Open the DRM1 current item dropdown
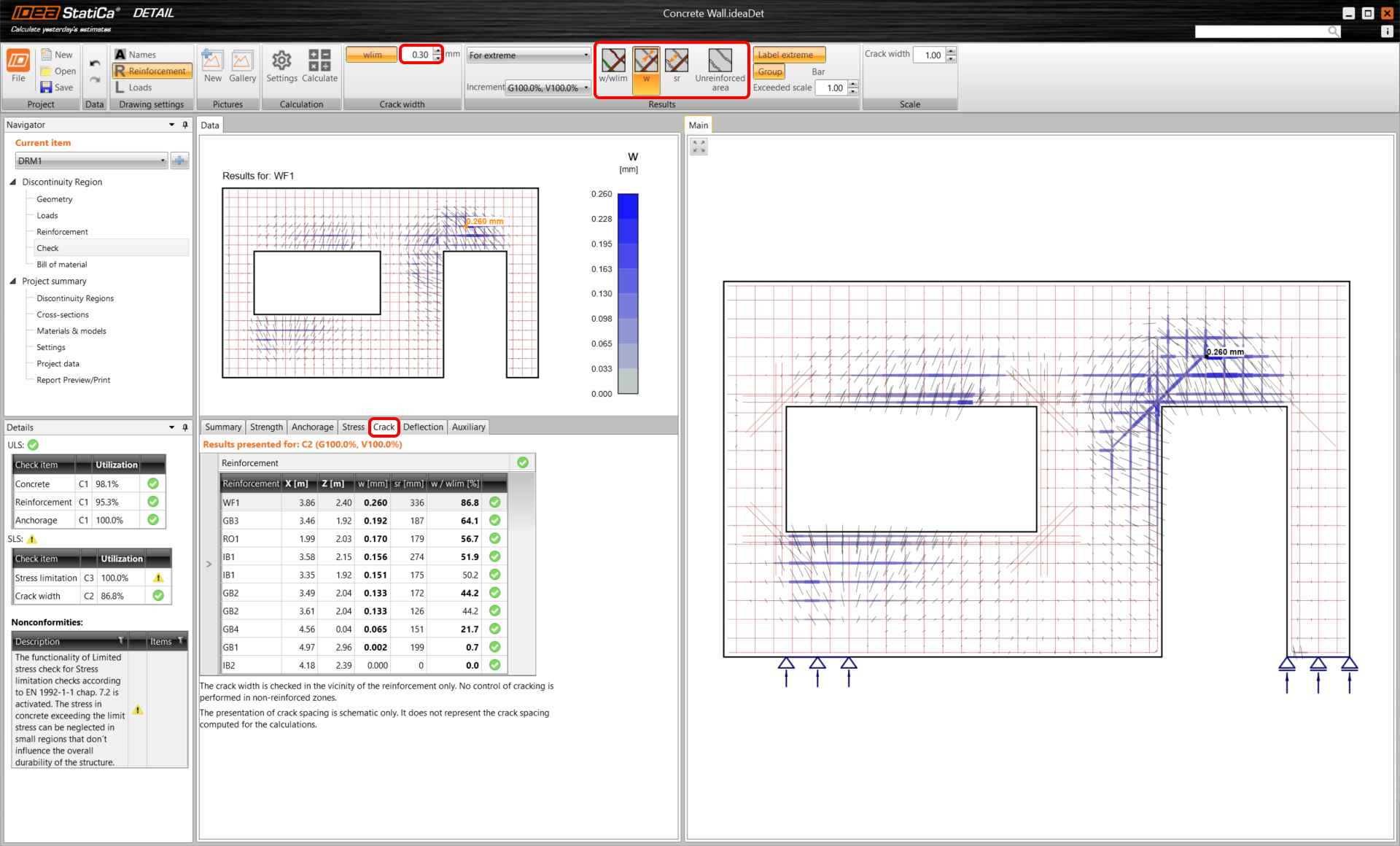1400x846 pixels. click(x=92, y=161)
